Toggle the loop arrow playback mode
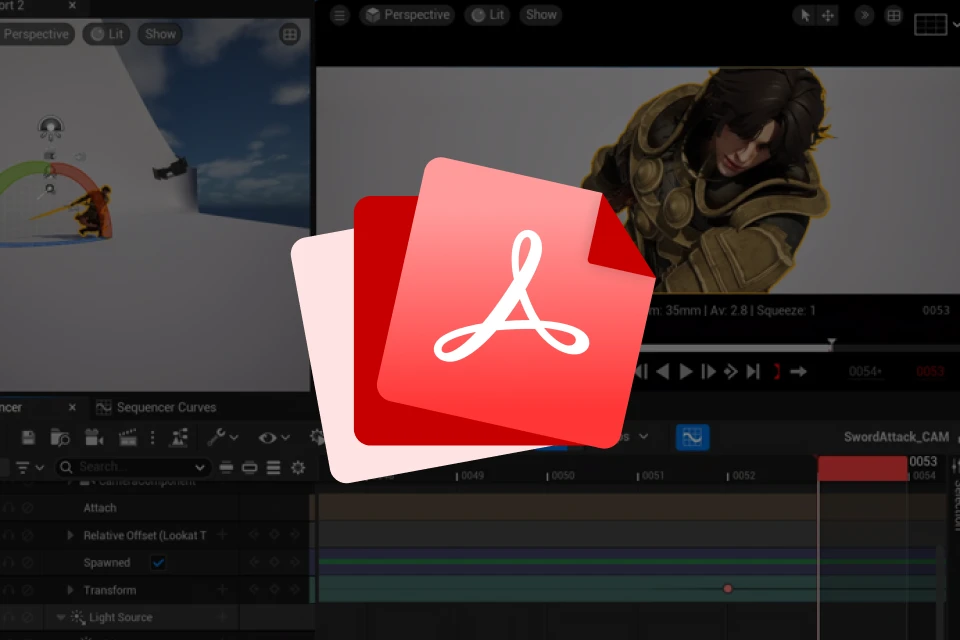 tap(798, 372)
